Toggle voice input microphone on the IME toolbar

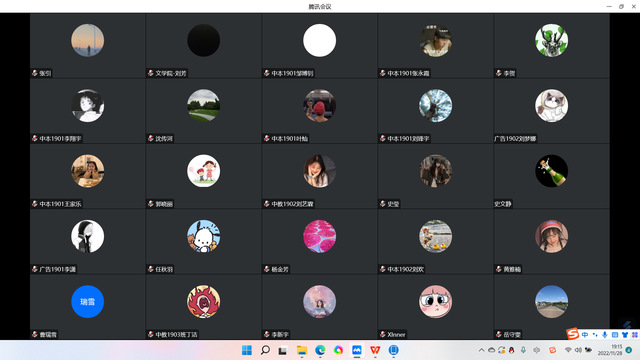point(604,335)
